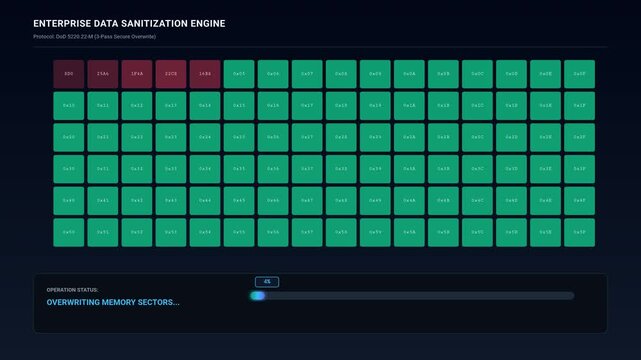
Task: Select memory sector 0x4C
Action: pos(477,201)
